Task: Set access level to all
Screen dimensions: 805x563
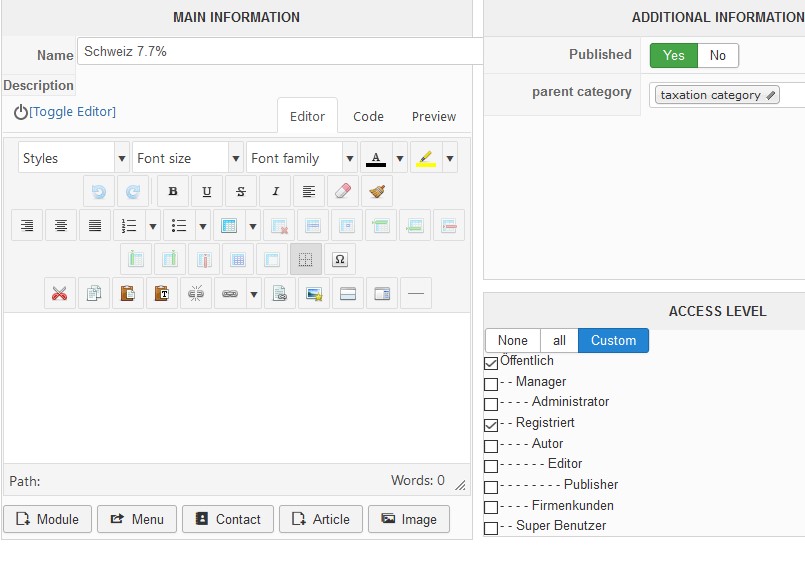Action: click(559, 340)
